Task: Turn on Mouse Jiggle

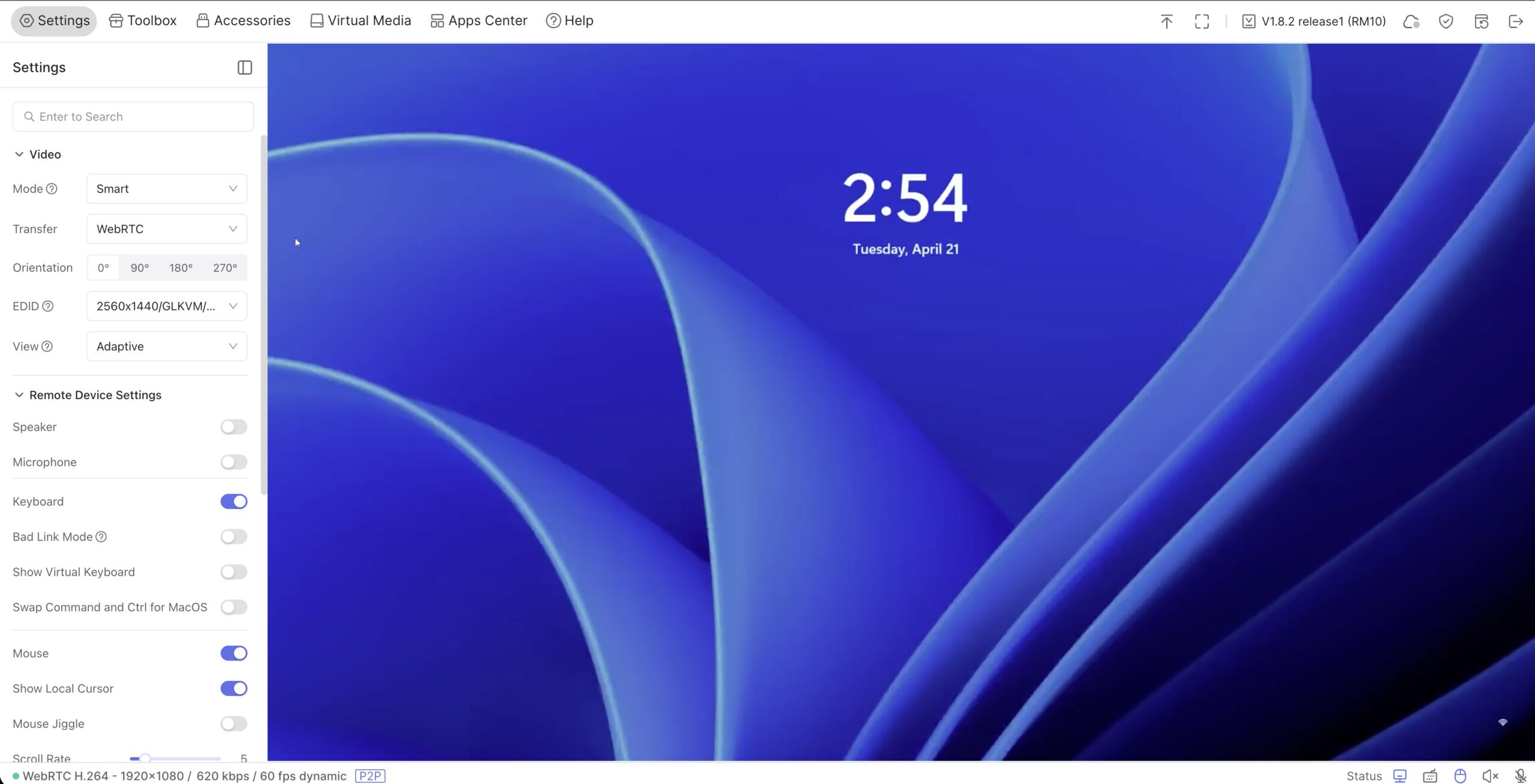Action: pos(234,723)
